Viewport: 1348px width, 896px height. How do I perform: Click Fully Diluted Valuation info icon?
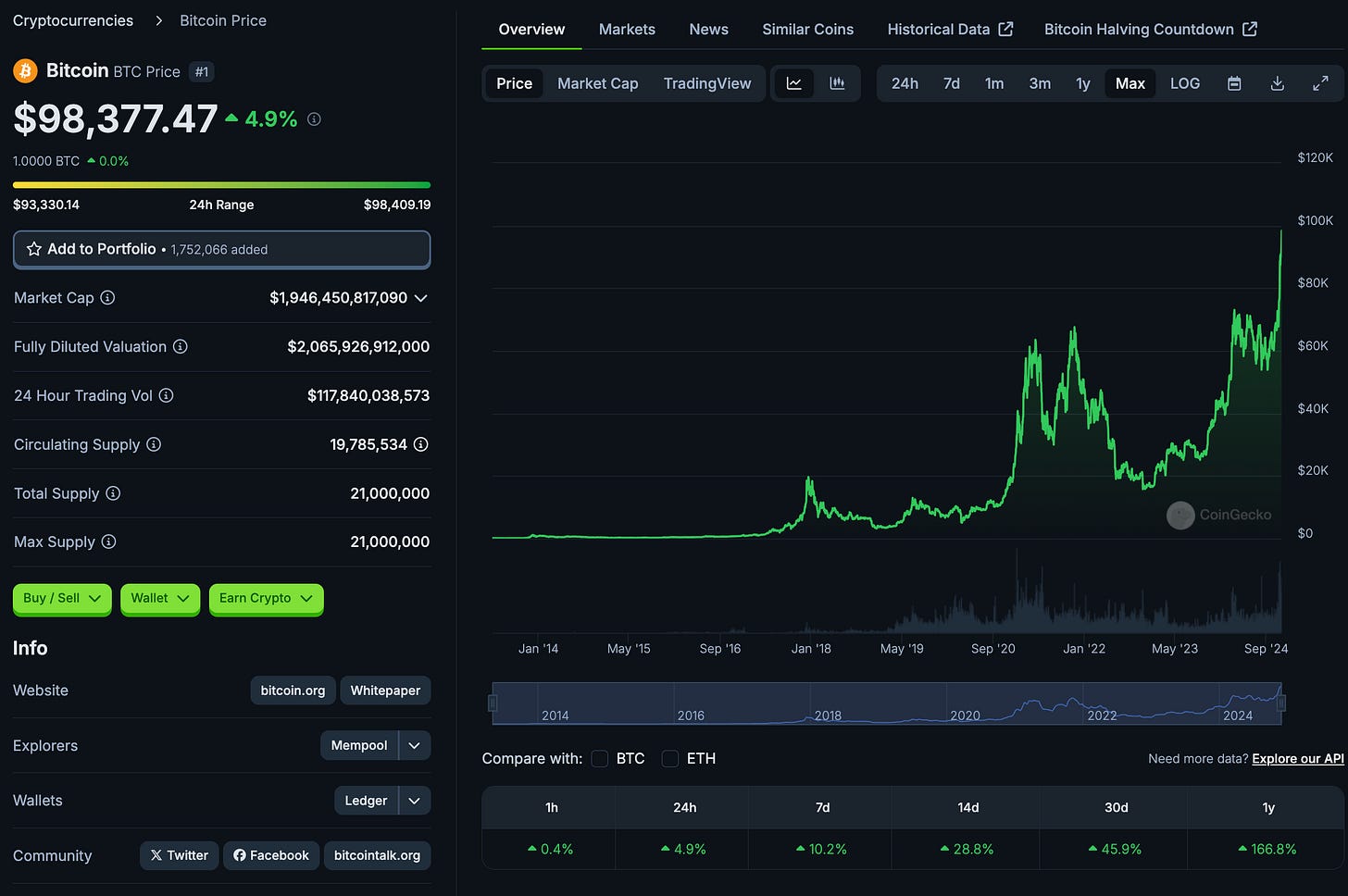(x=181, y=346)
